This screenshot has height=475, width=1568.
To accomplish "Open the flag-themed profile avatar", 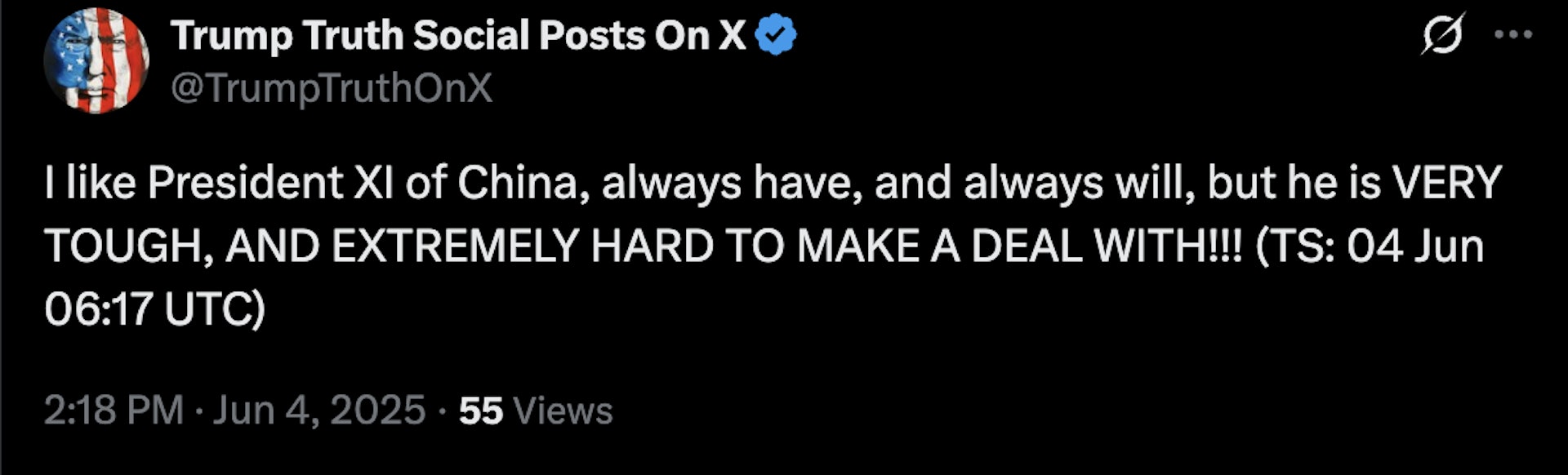I will click(x=96, y=60).
